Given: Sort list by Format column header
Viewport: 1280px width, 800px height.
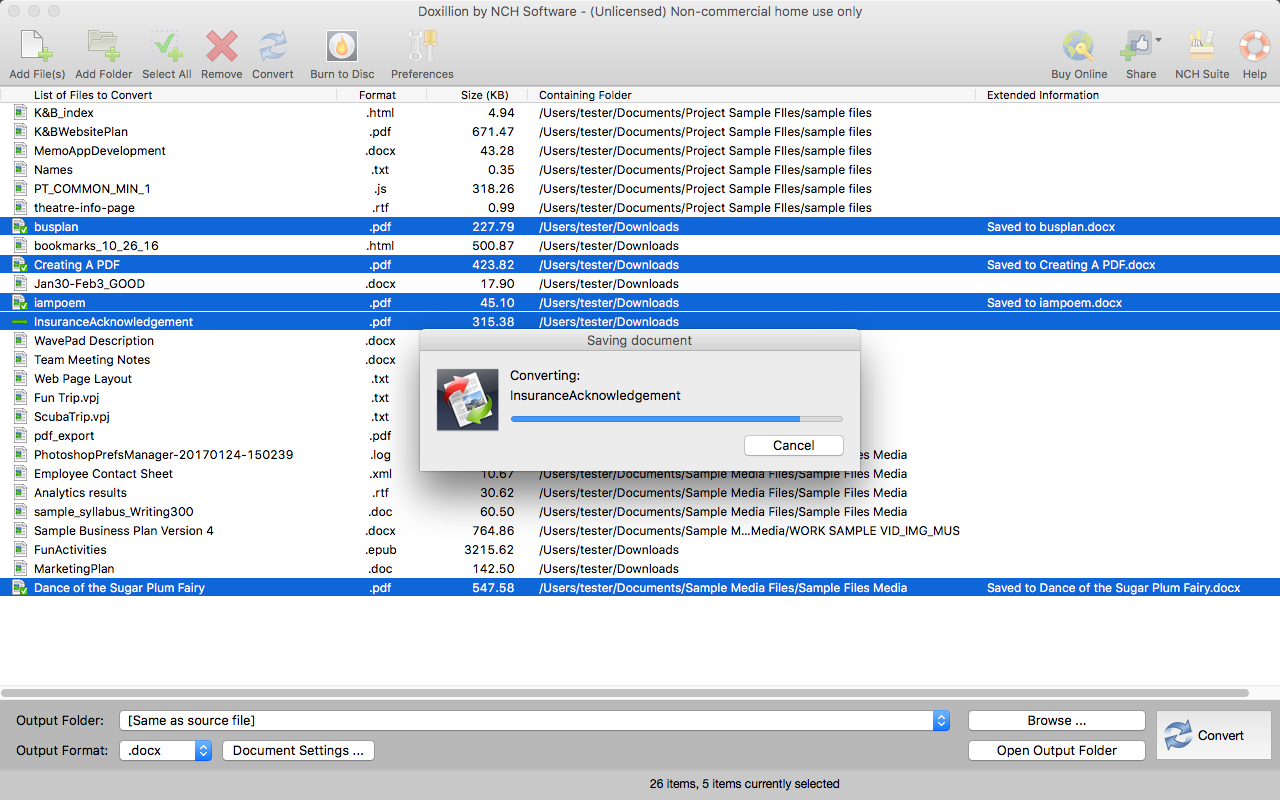Looking at the screenshot, I should click(378, 95).
